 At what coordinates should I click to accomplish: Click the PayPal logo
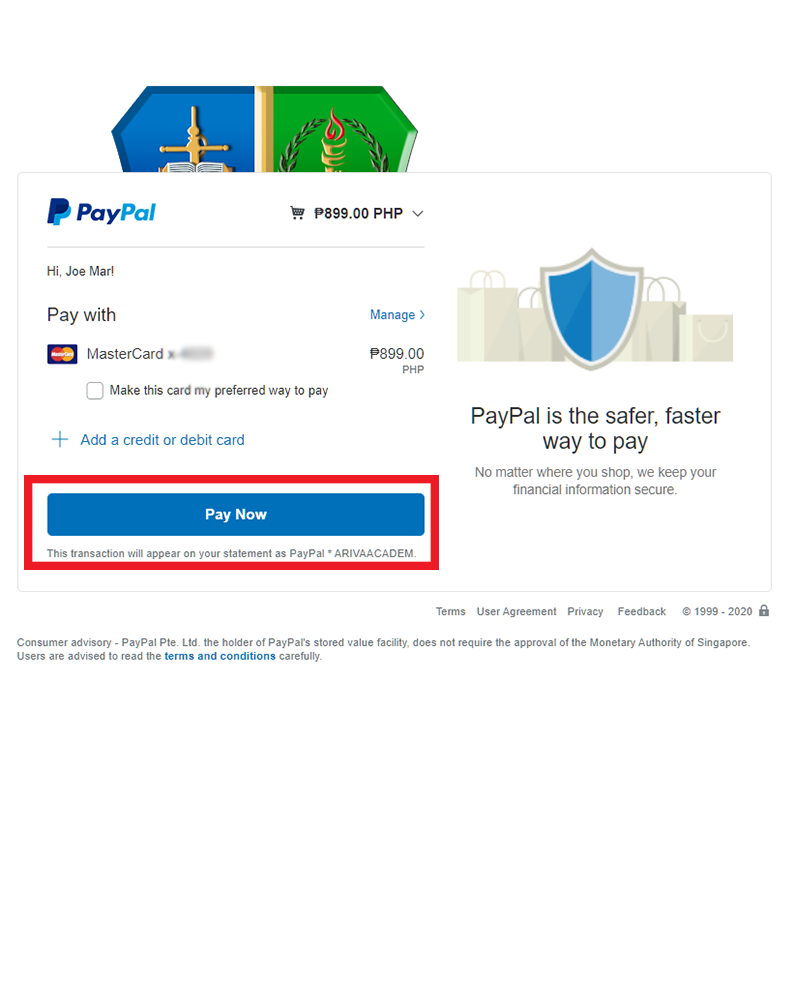[102, 213]
